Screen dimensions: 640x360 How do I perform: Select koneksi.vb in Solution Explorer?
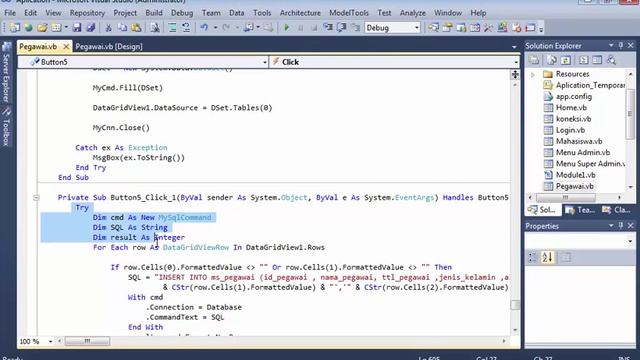pos(573,119)
